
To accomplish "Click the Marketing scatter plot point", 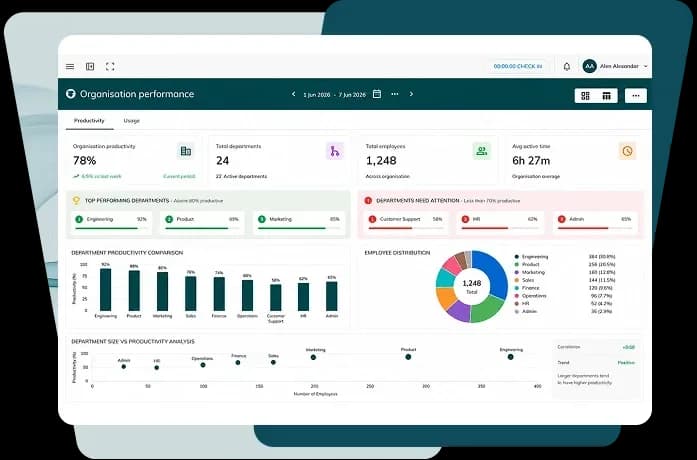I will click(313, 357).
